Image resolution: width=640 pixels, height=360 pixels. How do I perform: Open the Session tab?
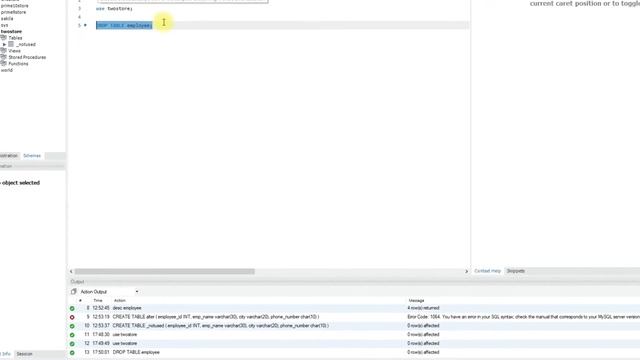(24, 354)
